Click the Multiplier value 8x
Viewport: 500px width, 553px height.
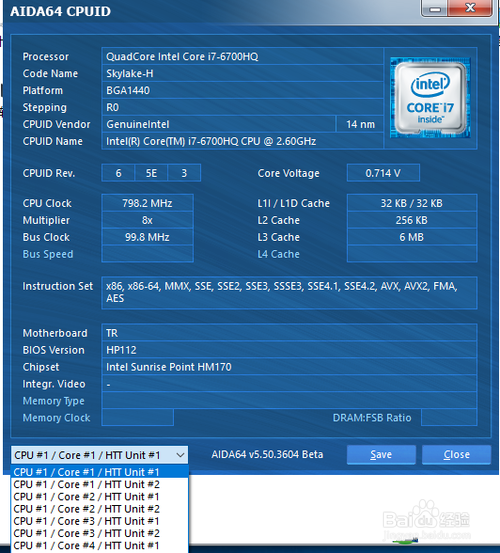147,220
